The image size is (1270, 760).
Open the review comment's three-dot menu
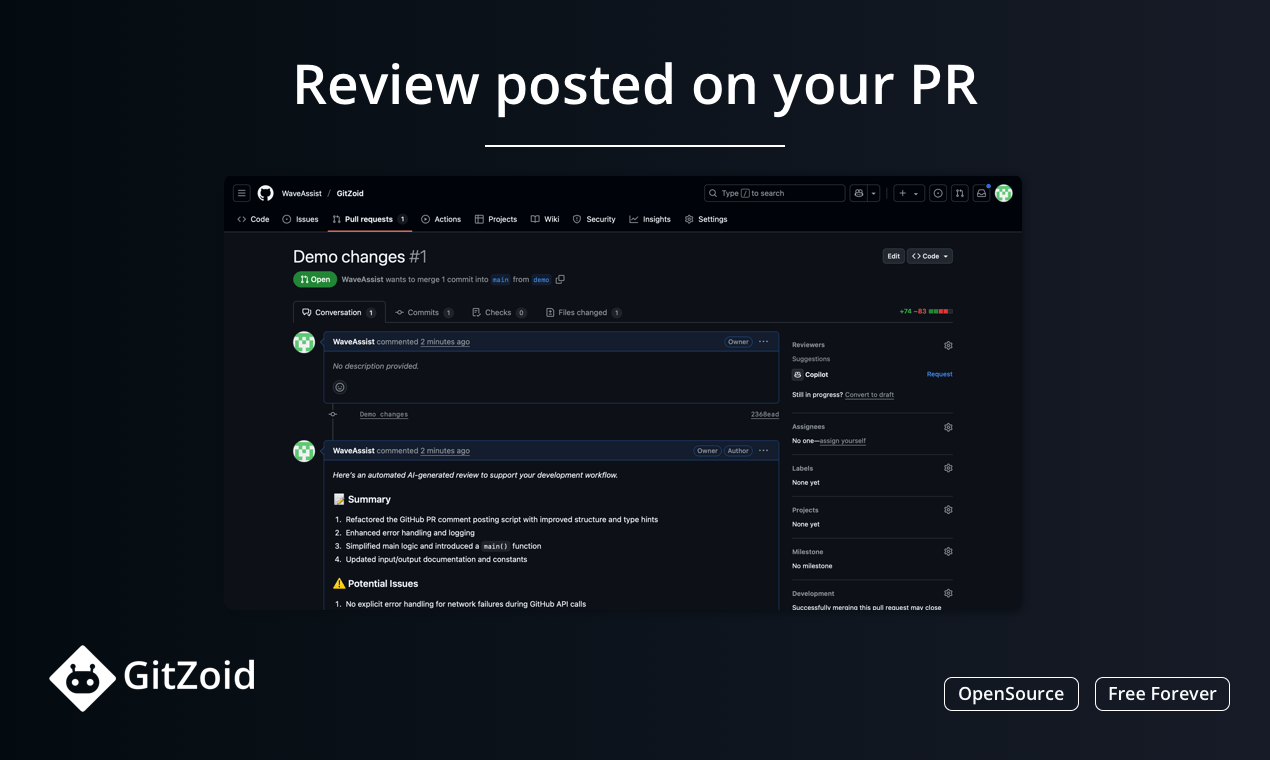click(x=764, y=451)
